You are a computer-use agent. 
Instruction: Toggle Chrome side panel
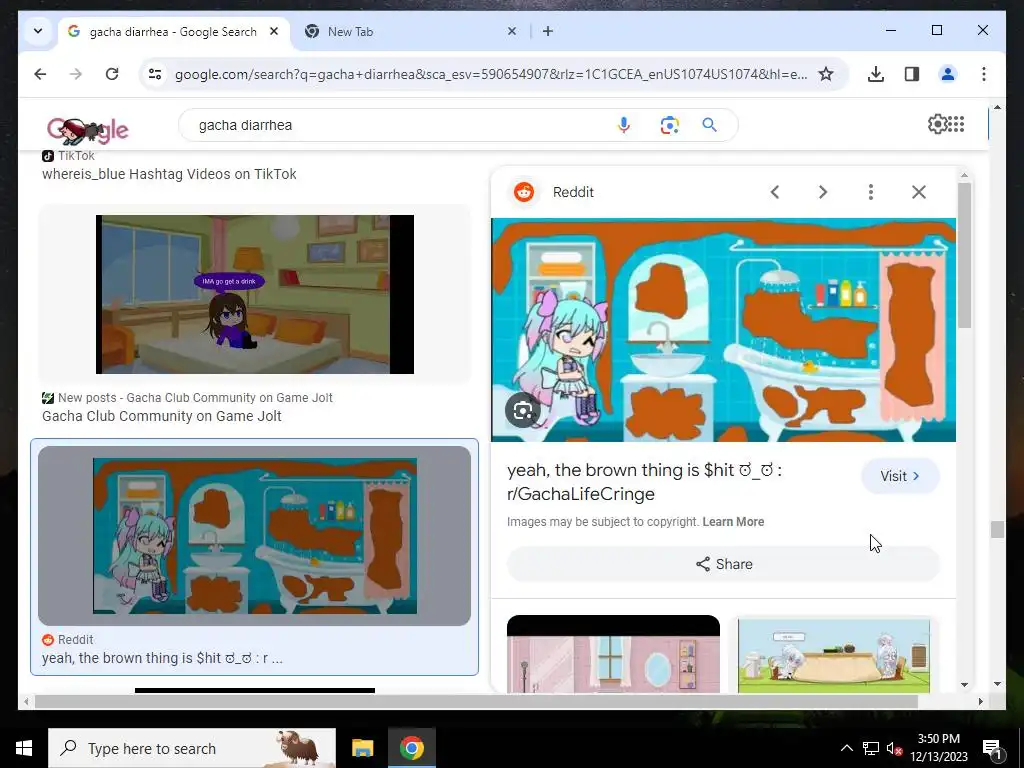coord(912,74)
